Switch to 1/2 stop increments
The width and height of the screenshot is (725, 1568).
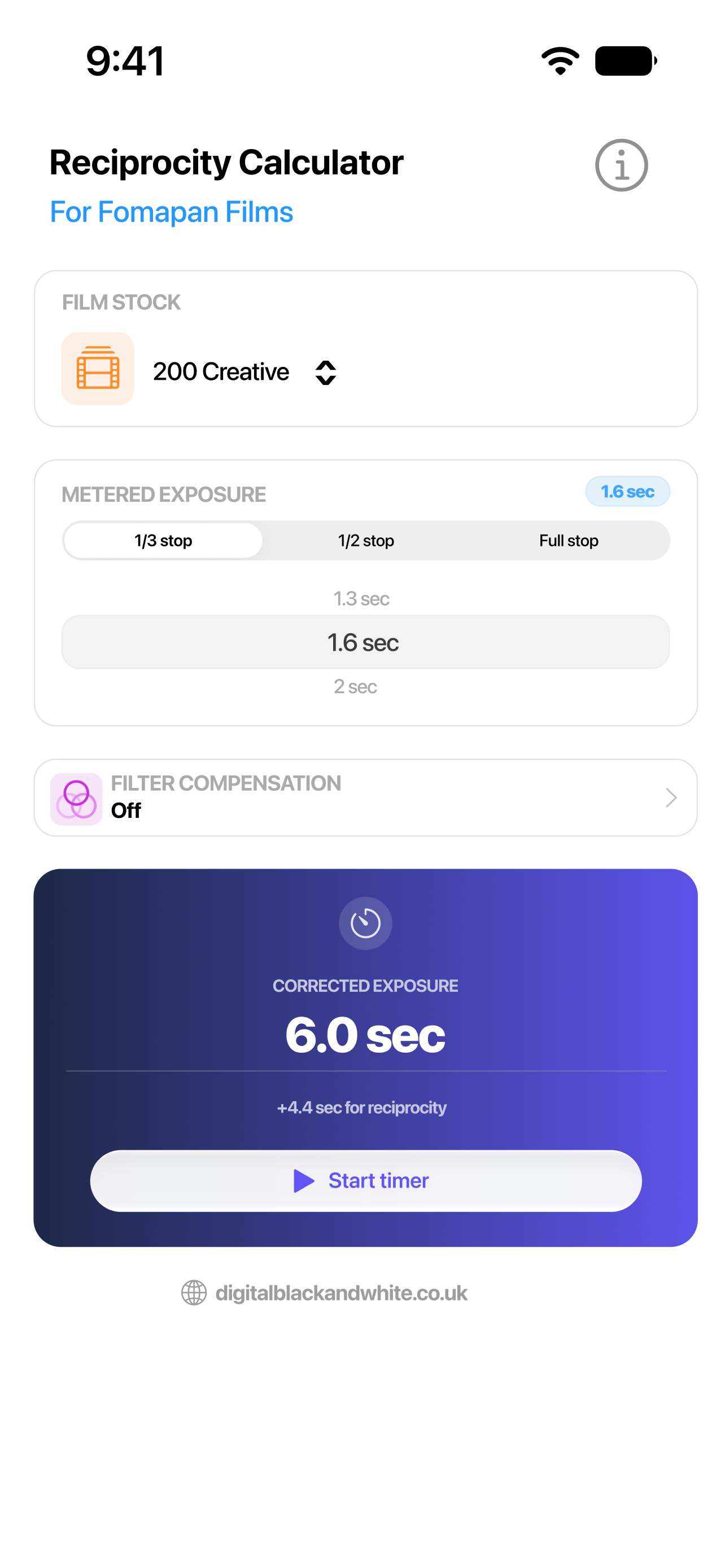coord(366,541)
